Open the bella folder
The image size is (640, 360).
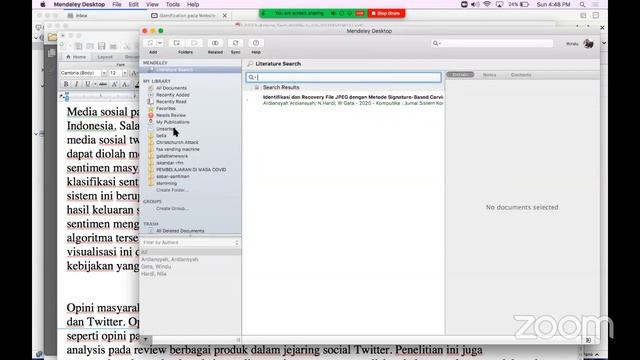[x=161, y=136]
